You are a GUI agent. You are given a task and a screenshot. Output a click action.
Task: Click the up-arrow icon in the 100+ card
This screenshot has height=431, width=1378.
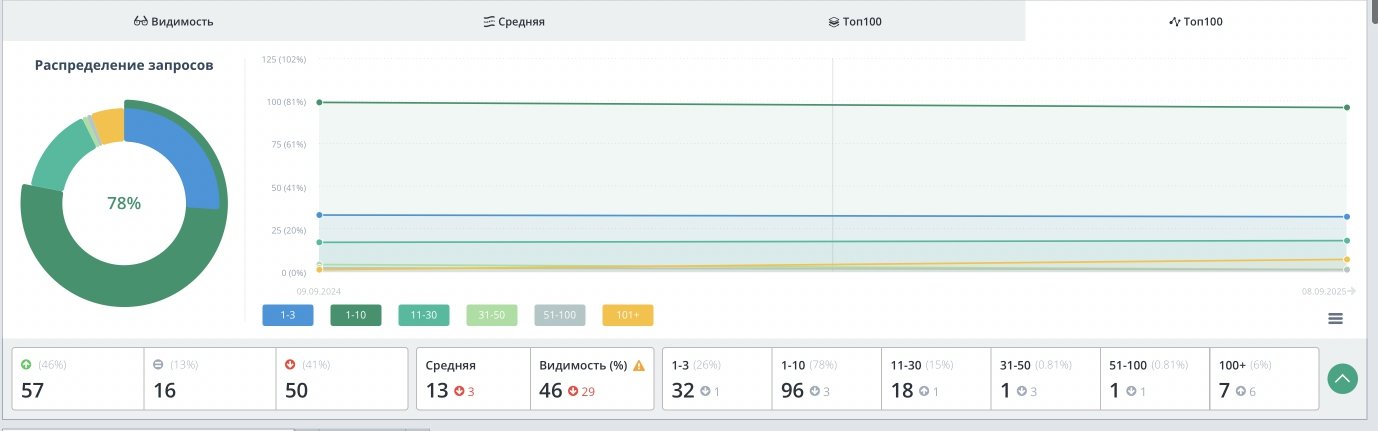(x=1240, y=392)
